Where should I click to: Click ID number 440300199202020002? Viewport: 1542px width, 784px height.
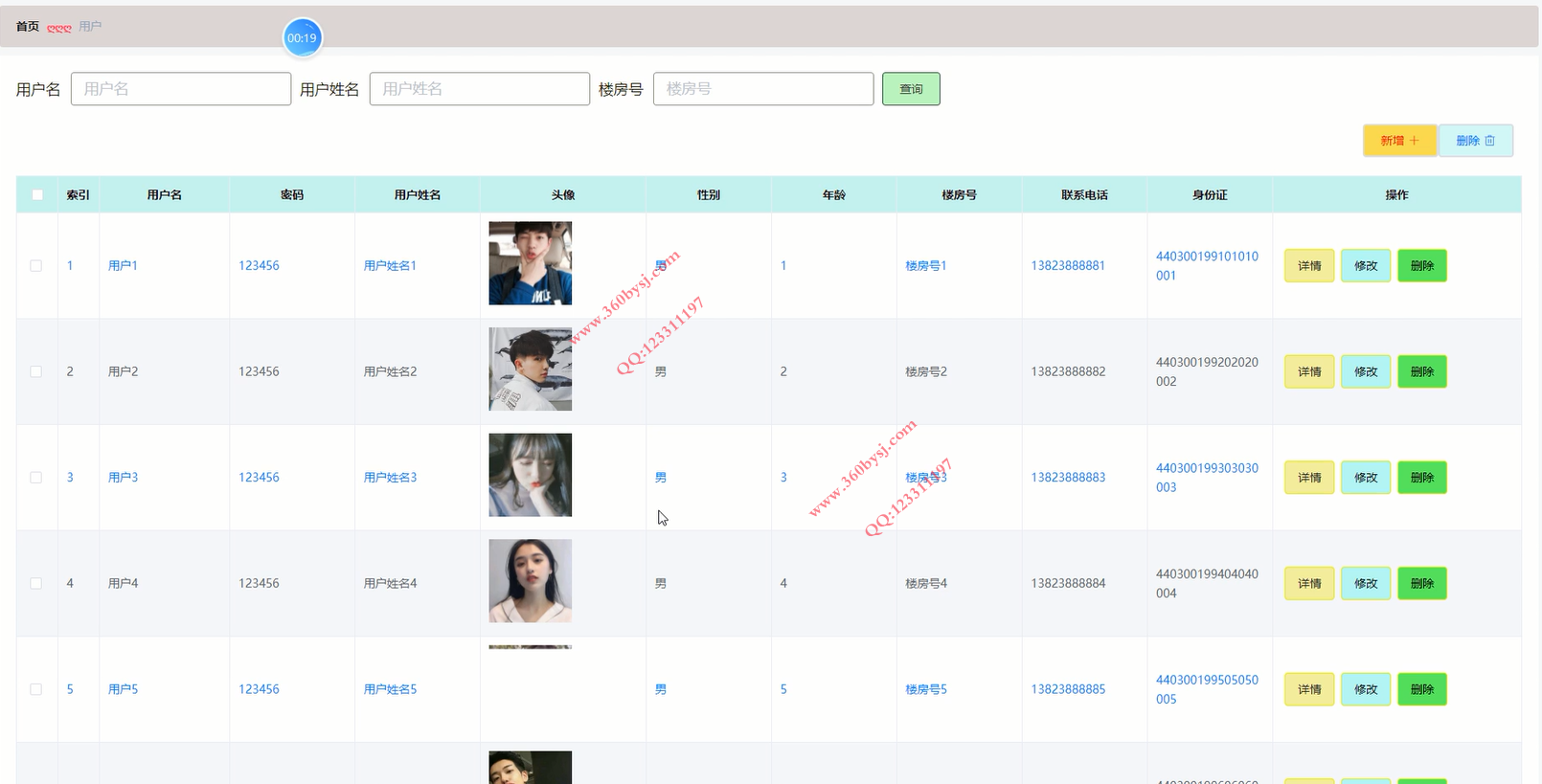pos(1207,371)
